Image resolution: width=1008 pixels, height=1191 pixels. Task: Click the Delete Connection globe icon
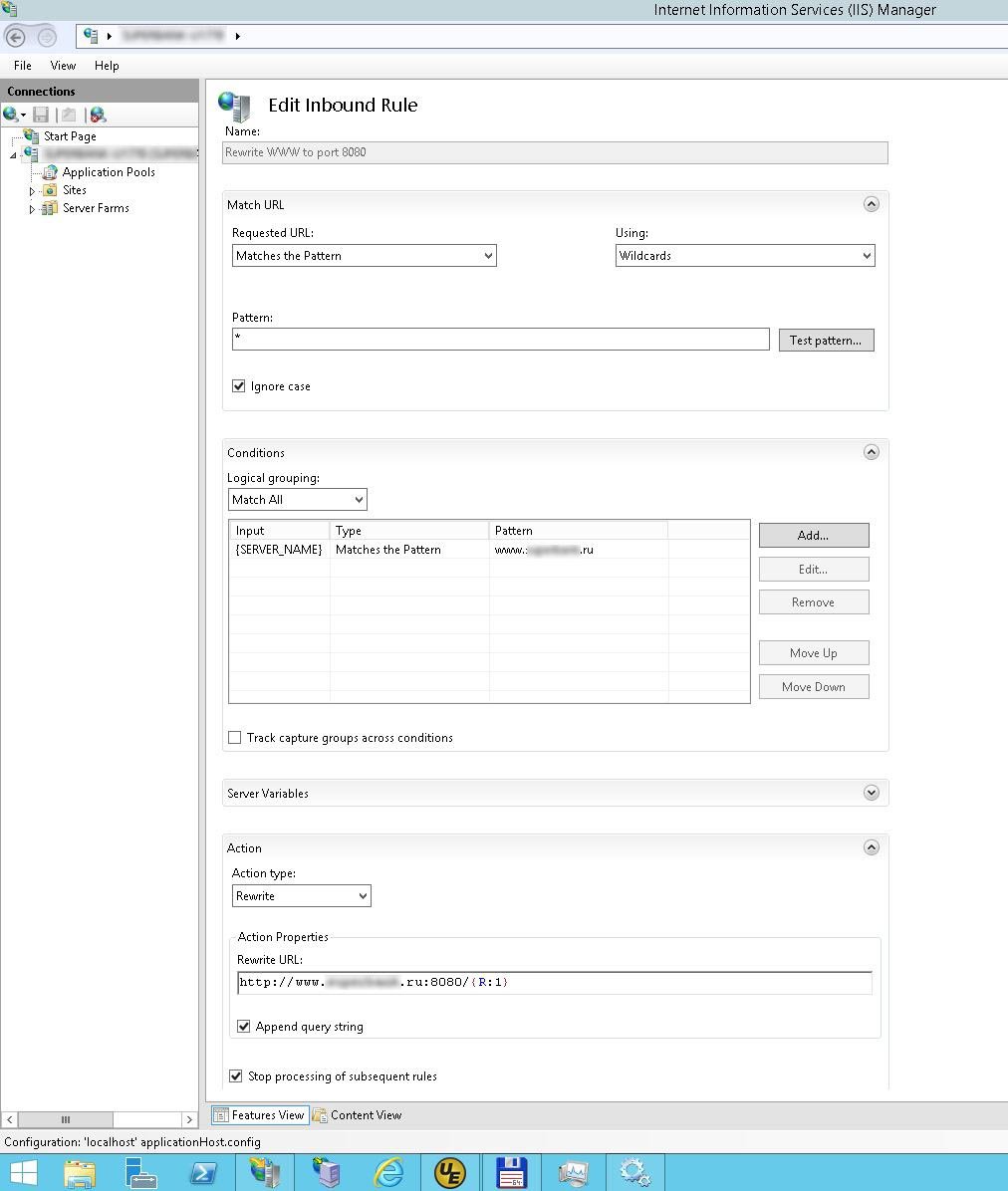tap(98, 115)
